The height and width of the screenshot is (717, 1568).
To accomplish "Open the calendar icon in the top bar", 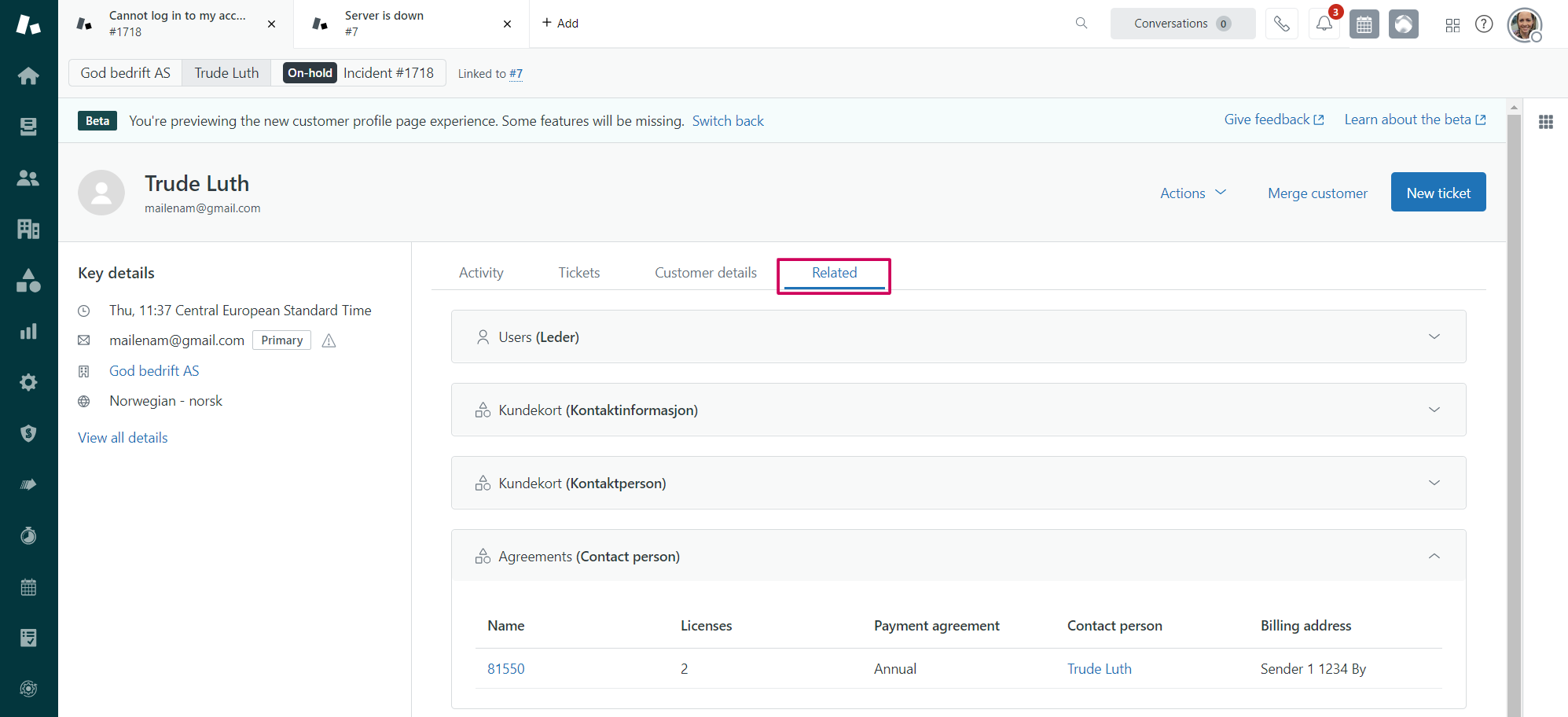I will click(x=1364, y=24).
